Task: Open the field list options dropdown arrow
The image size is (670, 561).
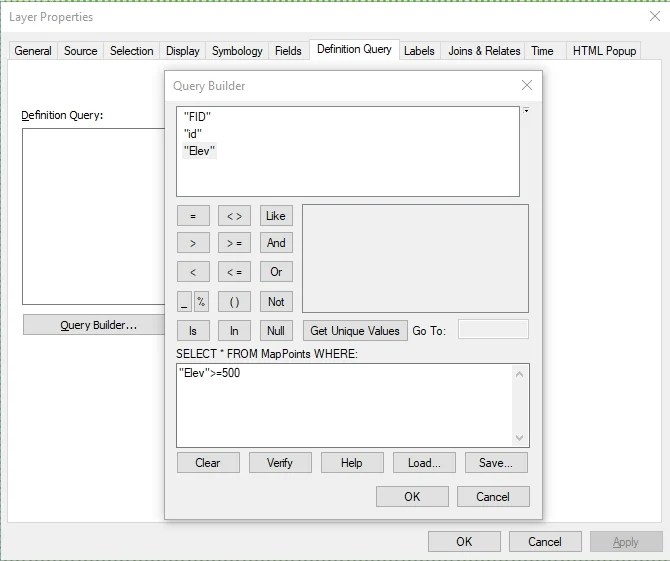Action: click(526, 111)
